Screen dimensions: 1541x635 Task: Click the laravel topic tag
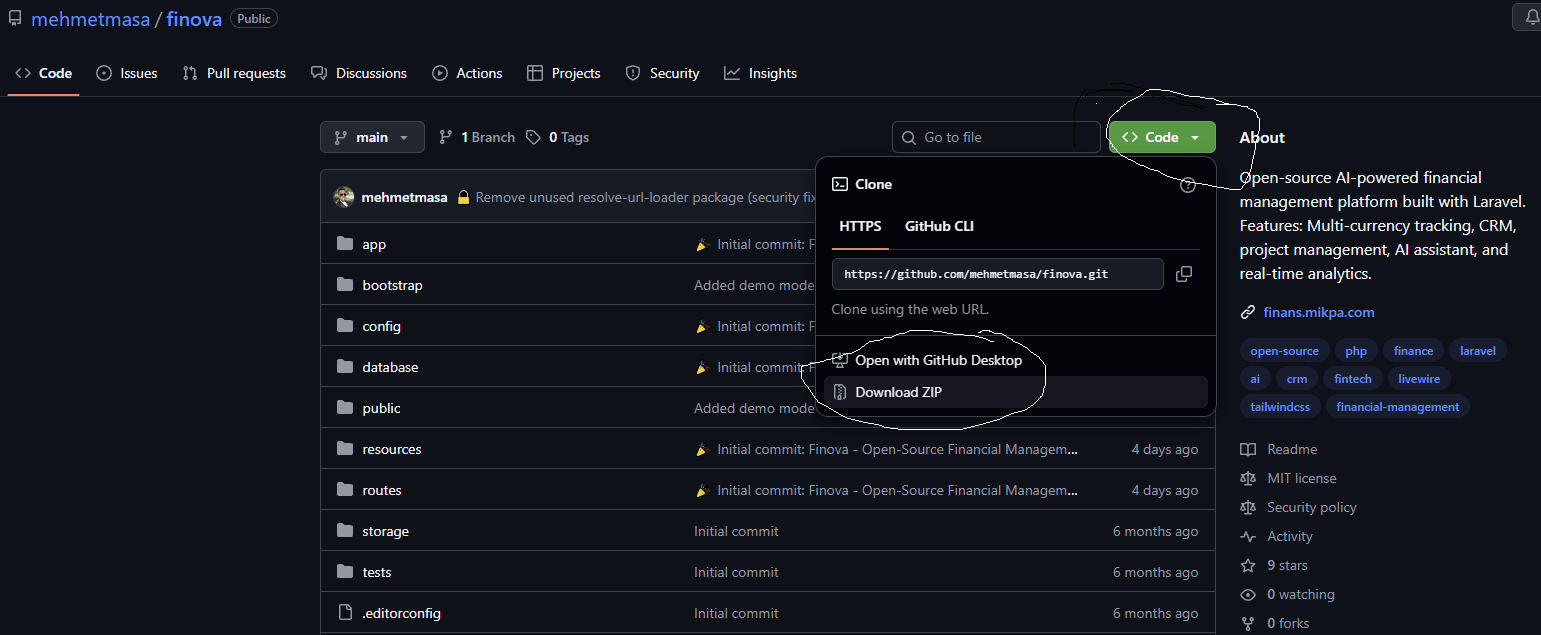tap(1478, 351)
